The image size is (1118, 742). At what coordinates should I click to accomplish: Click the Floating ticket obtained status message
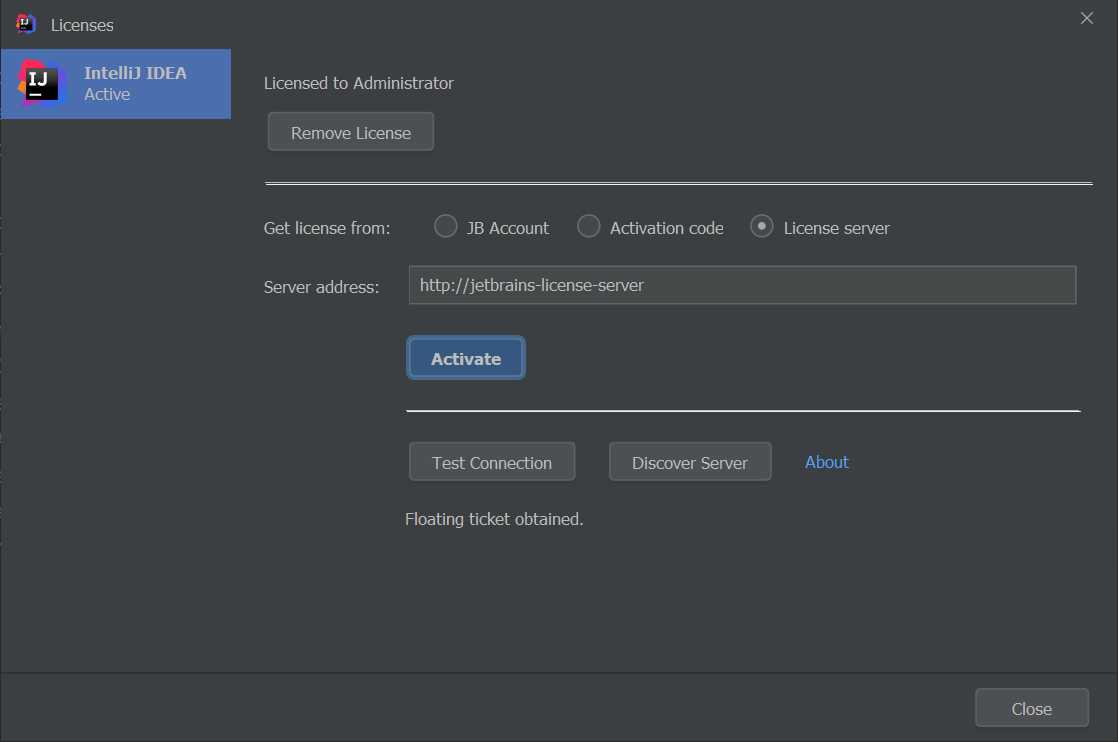494,519
